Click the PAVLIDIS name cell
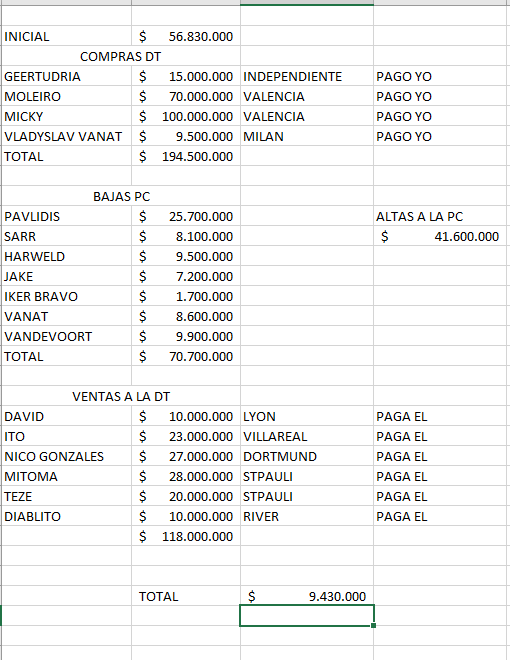The width and height of the screenshot is (510, 660). click(66, 216)
